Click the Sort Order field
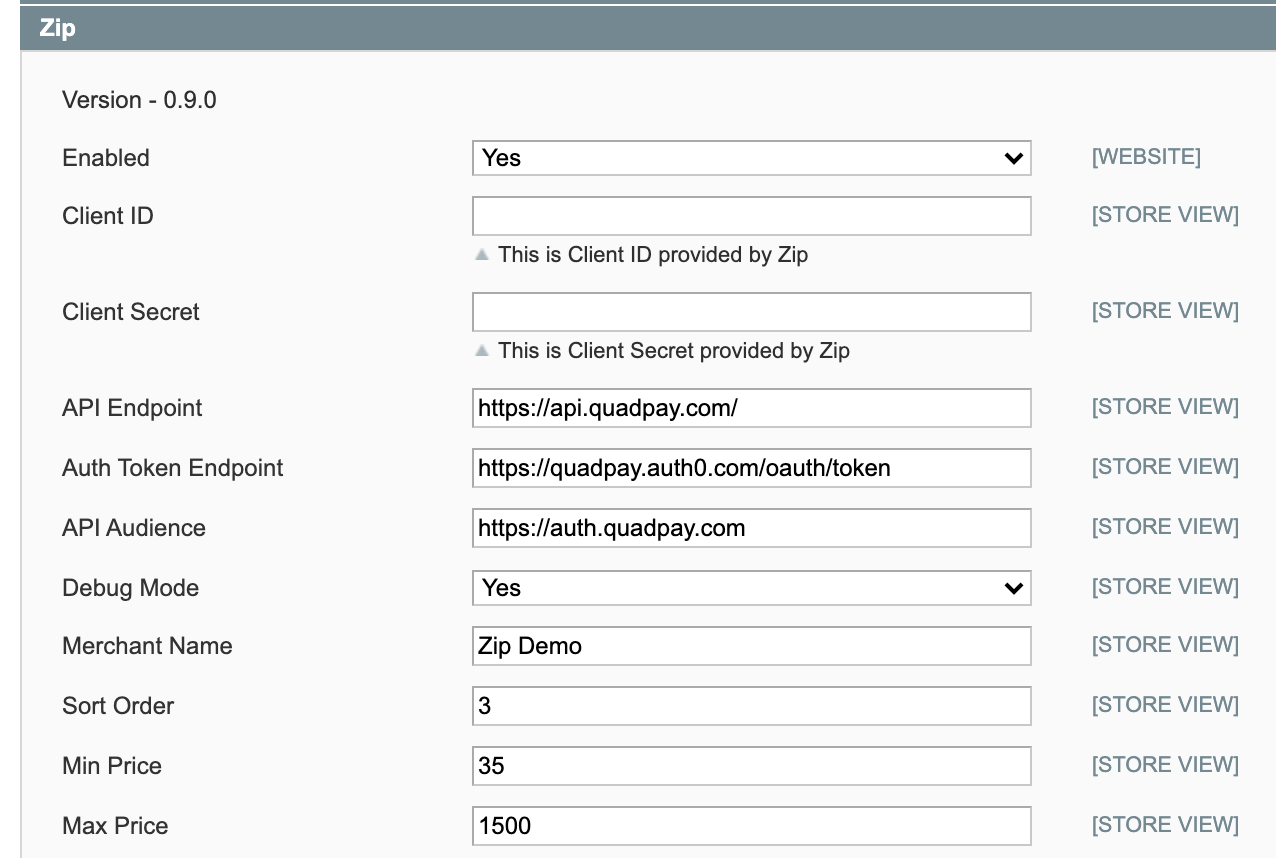 (751, 706)
